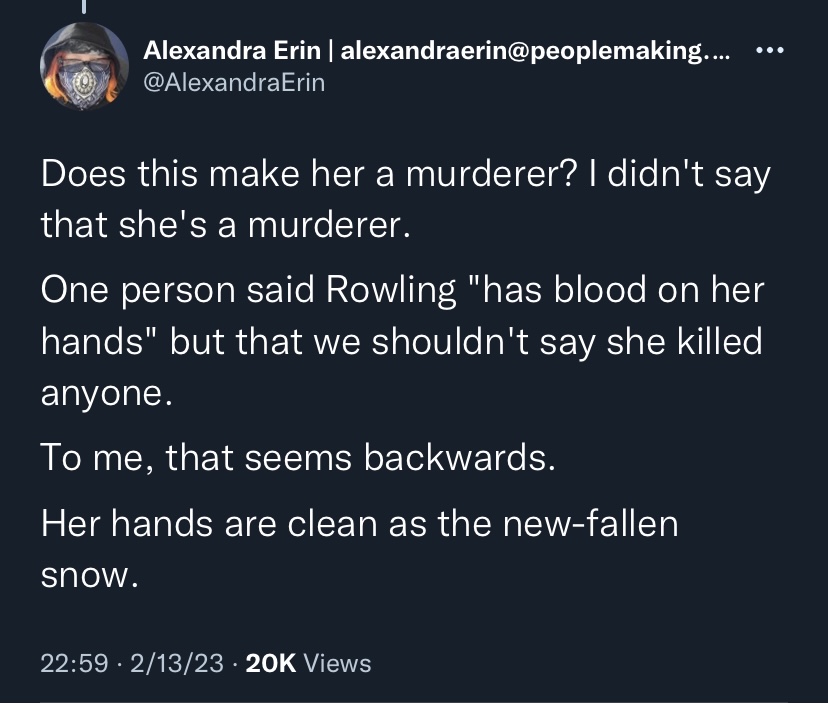Click the line "To me, that seems backwards."
The height and width of the screenshot is (703, 828).
pyautogui.click(x=298, y=457)
